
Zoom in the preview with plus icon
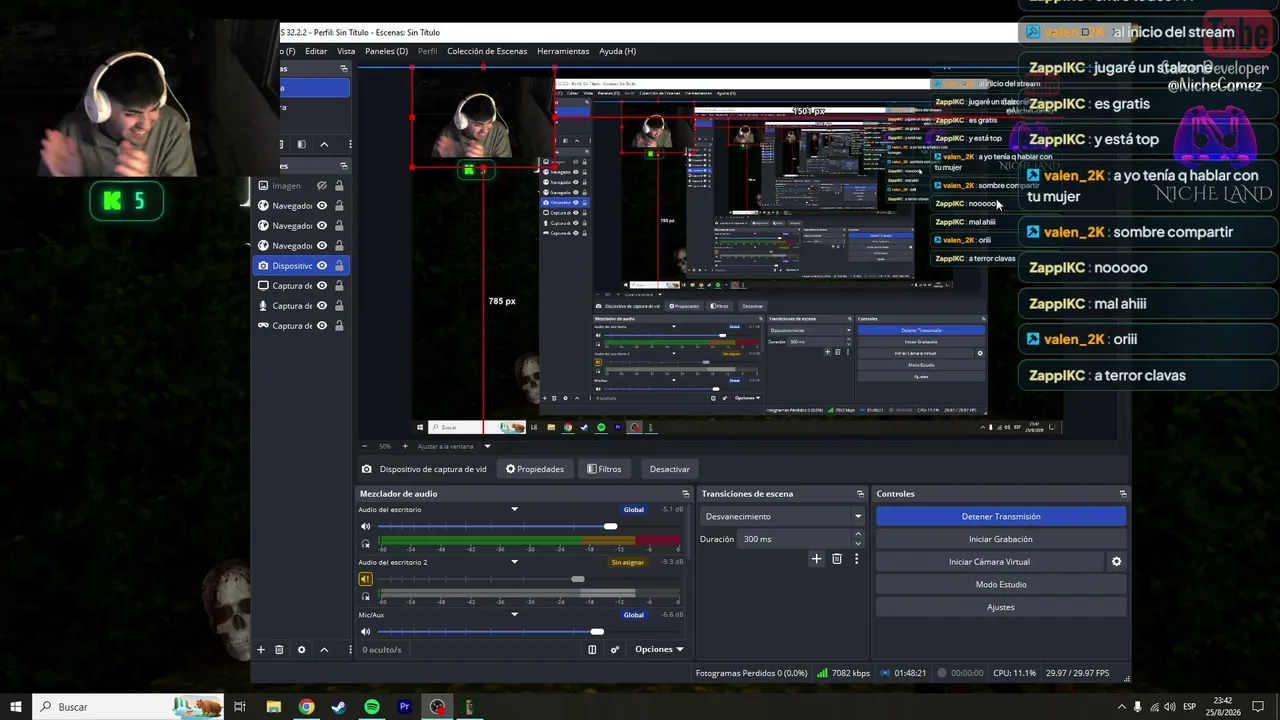(405, 446)
